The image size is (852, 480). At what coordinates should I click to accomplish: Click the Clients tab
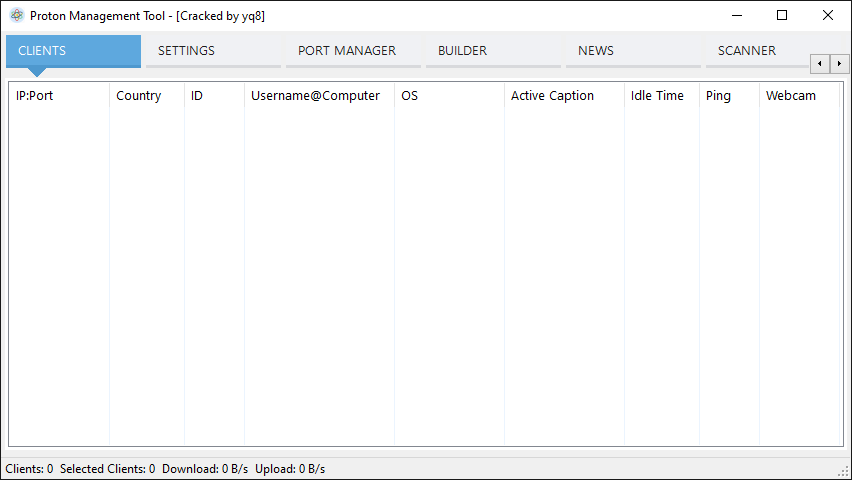[x=42, y=51]
